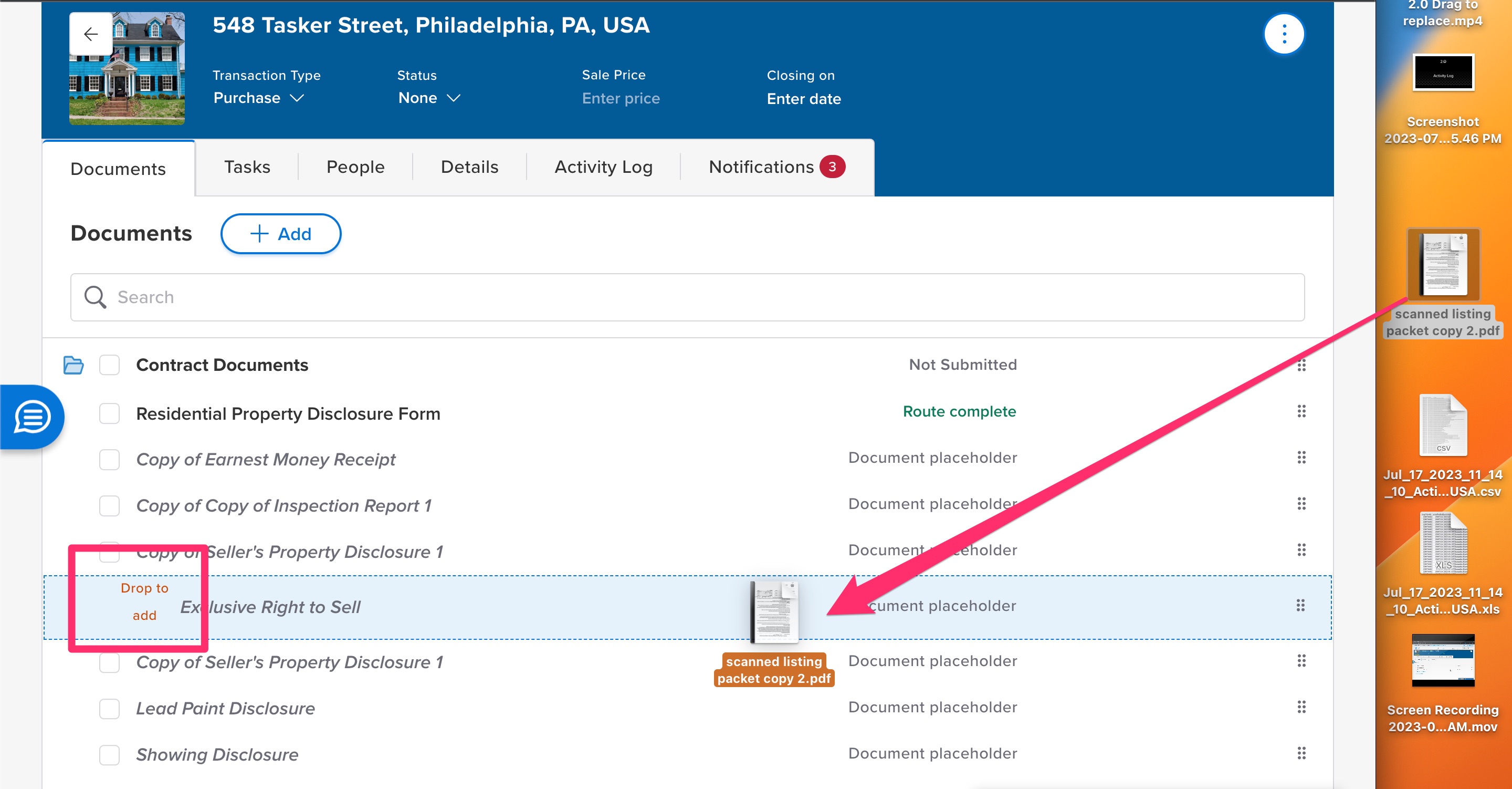The image size is (1512, 789).
Task: Click the back arrow button
Action: 91,34
